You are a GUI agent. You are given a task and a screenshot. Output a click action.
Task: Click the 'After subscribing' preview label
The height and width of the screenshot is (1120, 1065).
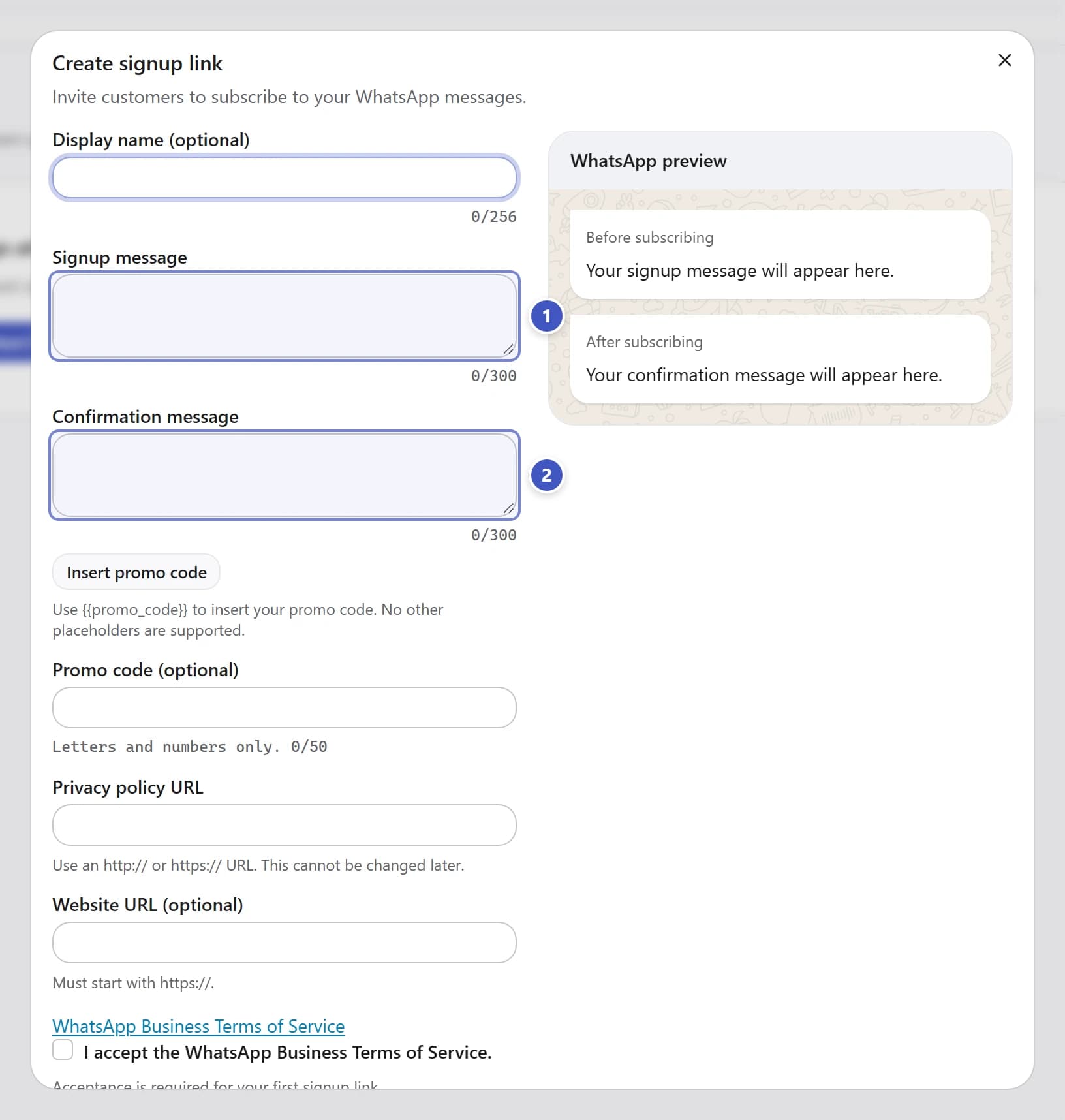[x=644, y=342]
